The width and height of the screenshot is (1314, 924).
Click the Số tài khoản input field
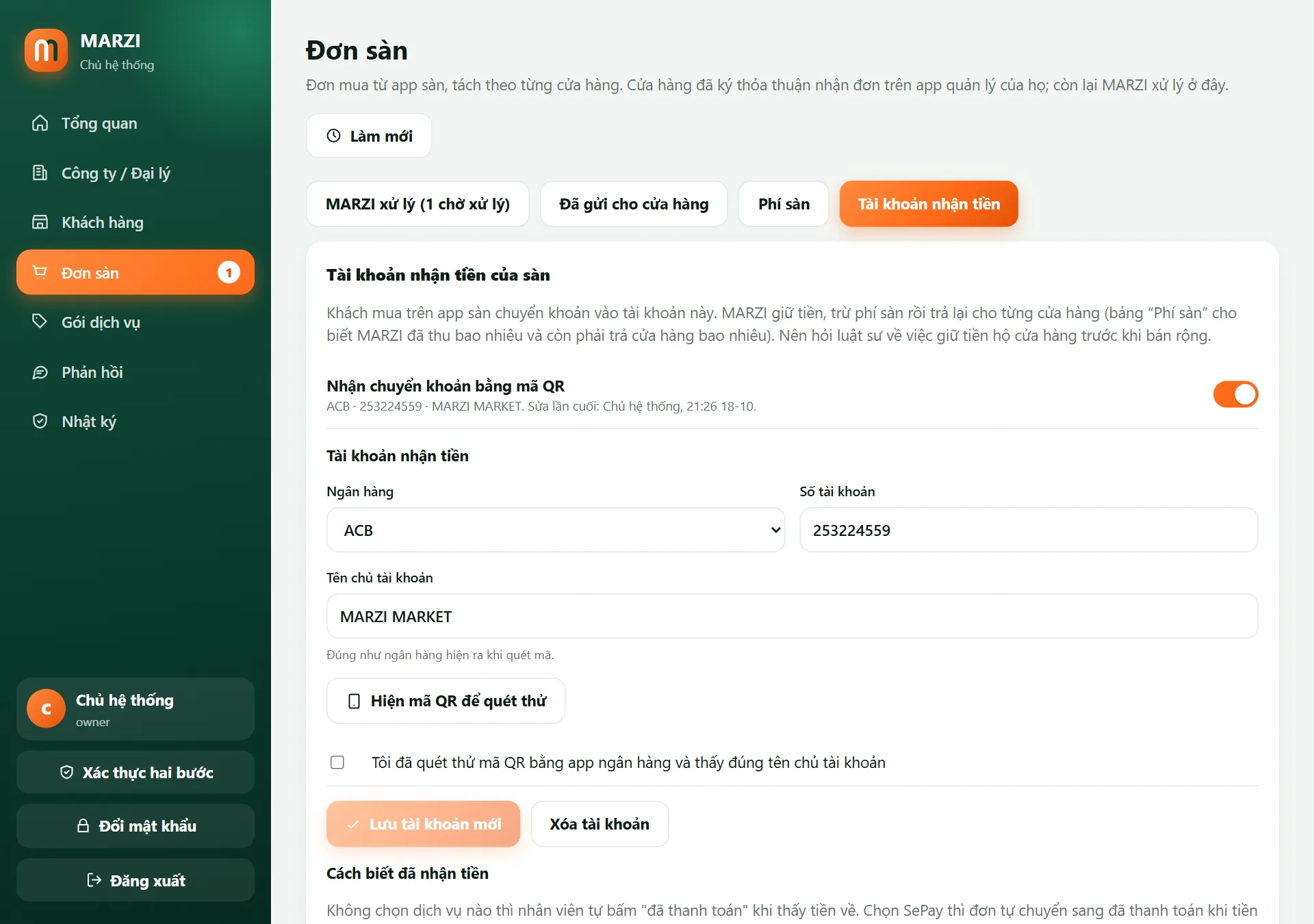pos(1029,530)
